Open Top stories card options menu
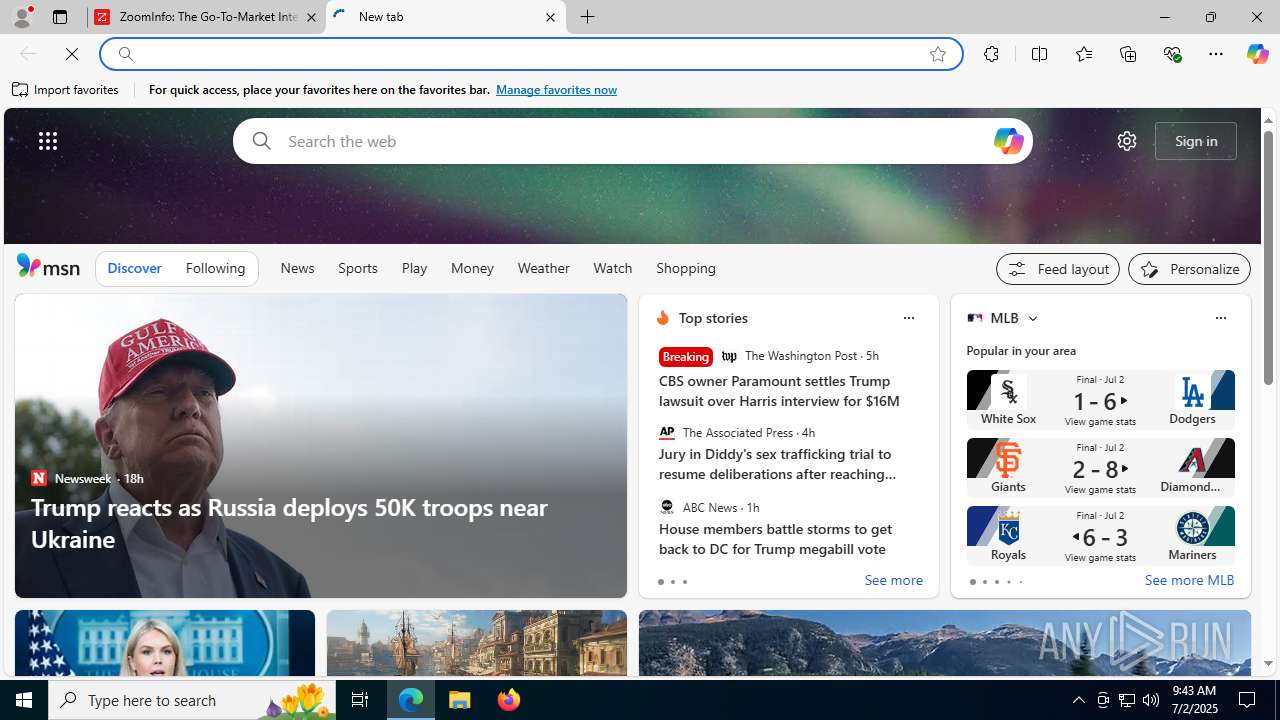The image size is (1280, 720). pyautogui.click(x=908, y=318)
